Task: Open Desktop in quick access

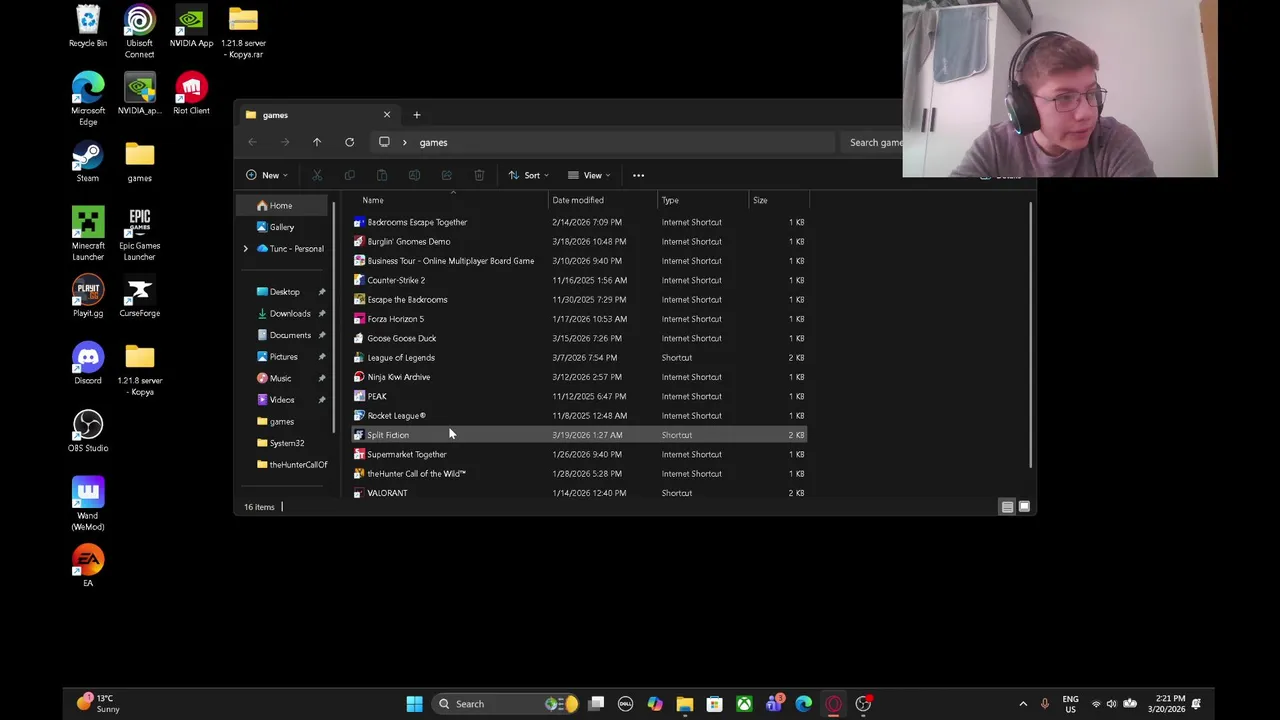Action: (284, 292)
